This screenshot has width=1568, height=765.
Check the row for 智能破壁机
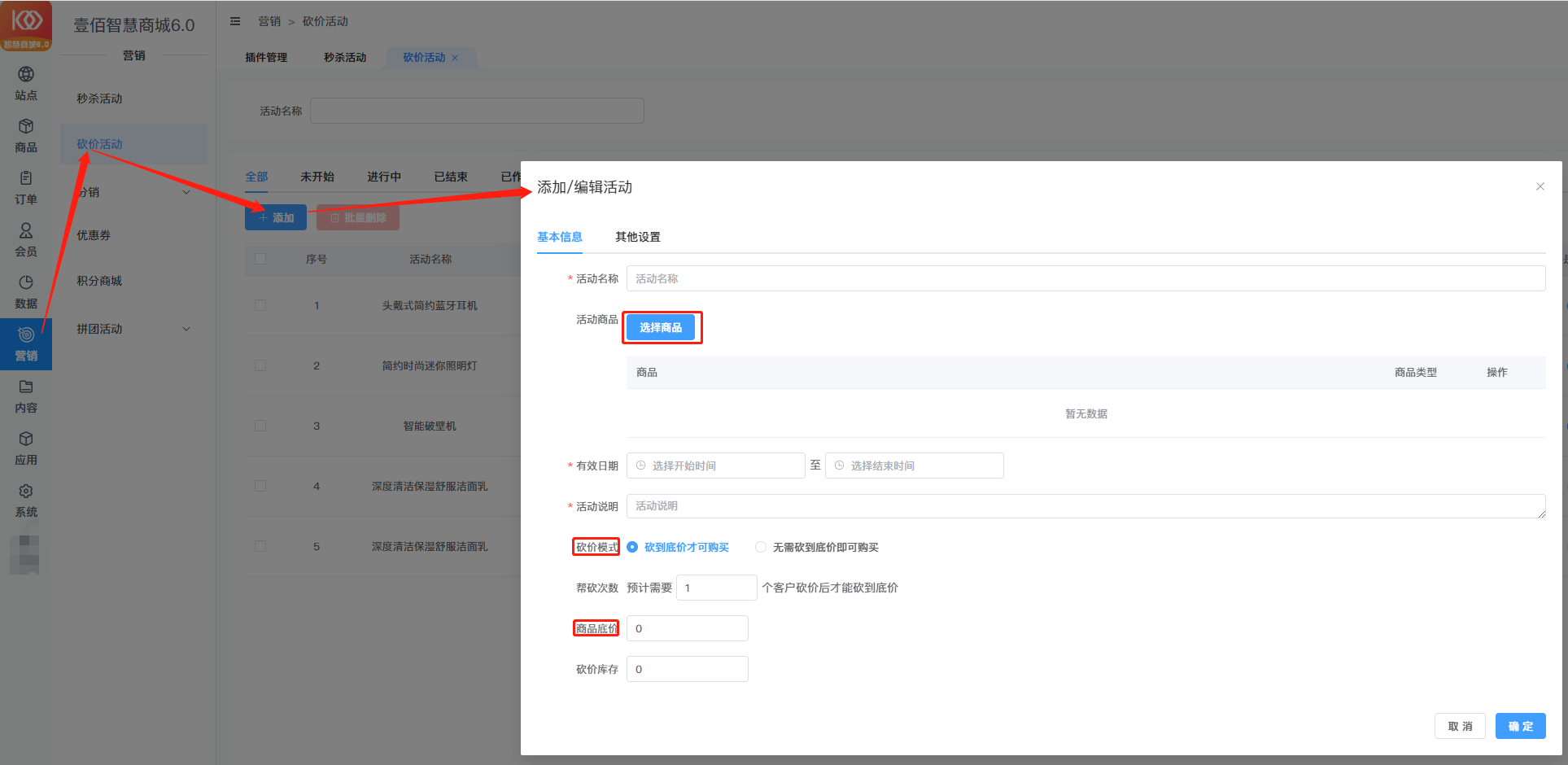tap(260, 426)
